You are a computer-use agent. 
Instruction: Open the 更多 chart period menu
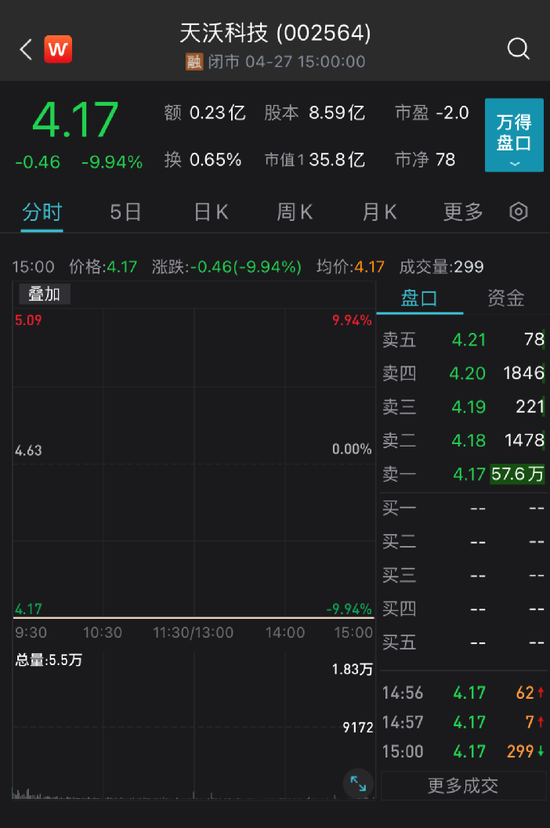(463, 212)
